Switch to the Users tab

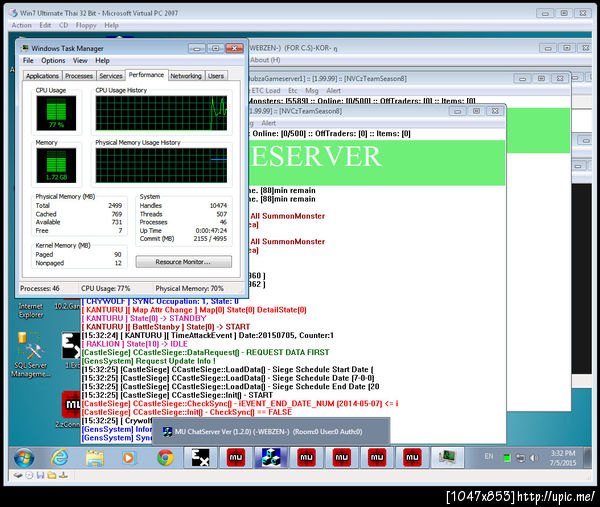tap(216, 76)
